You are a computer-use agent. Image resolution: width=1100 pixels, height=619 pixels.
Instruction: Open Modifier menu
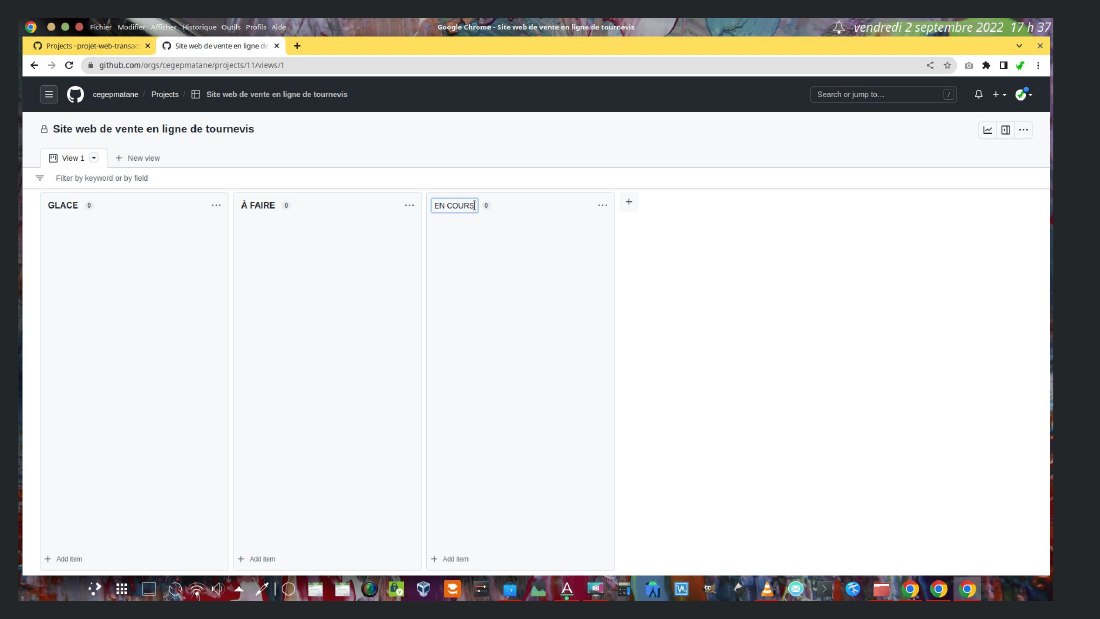[131, 27]
